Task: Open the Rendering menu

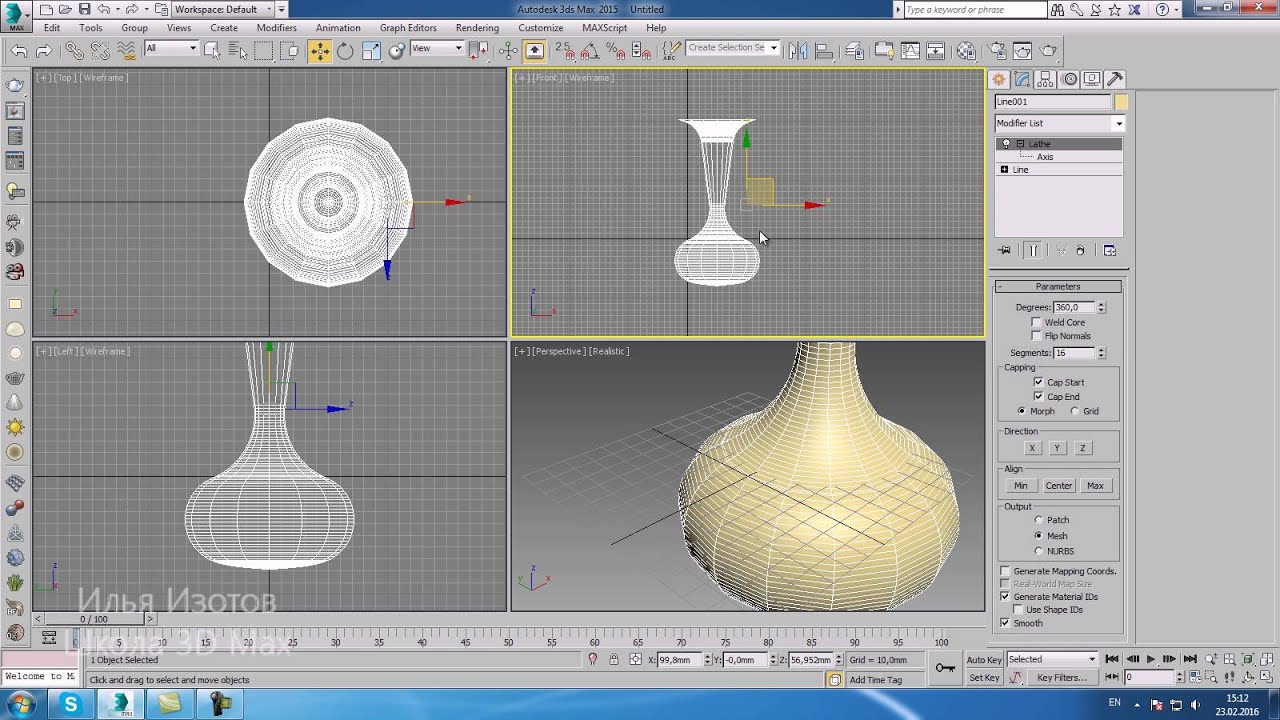Action: point(477,28)
